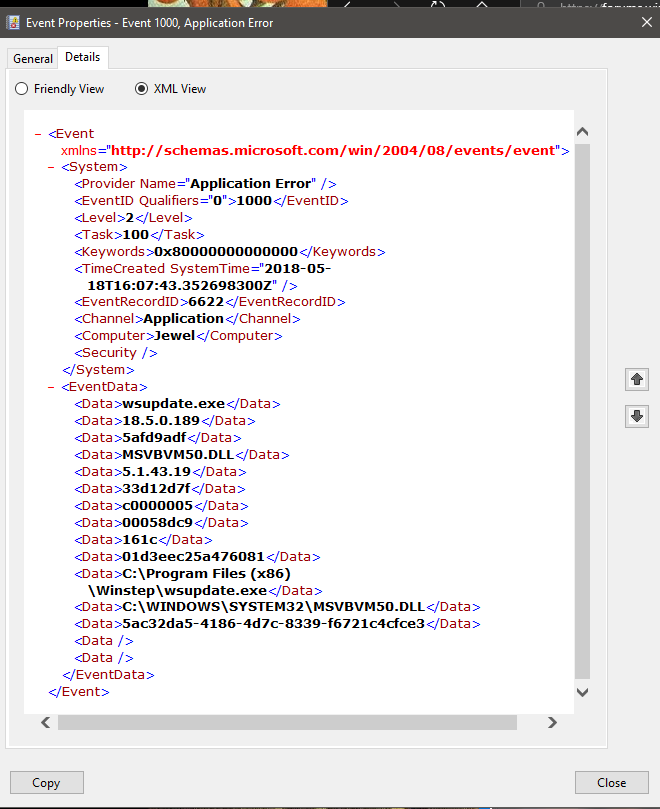Collapse the root Event XML node
660x809 pixels.
(x=37, y=134)
